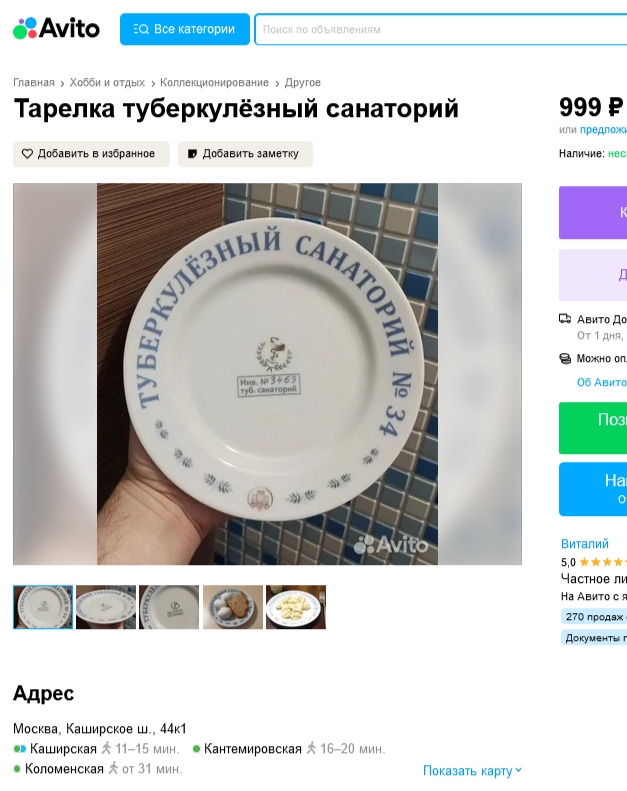Show the third close-up thumbnail
627x791 pixels.
click(x=169, y=607)
